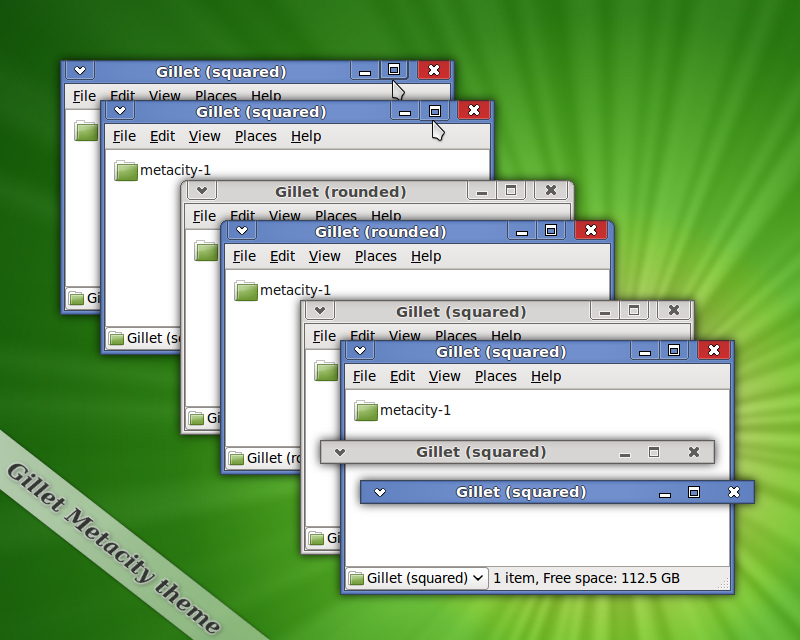Click the status bar folder icon of the gray rounded window
This screenshot has width=800, height=640.
(196, 419)
